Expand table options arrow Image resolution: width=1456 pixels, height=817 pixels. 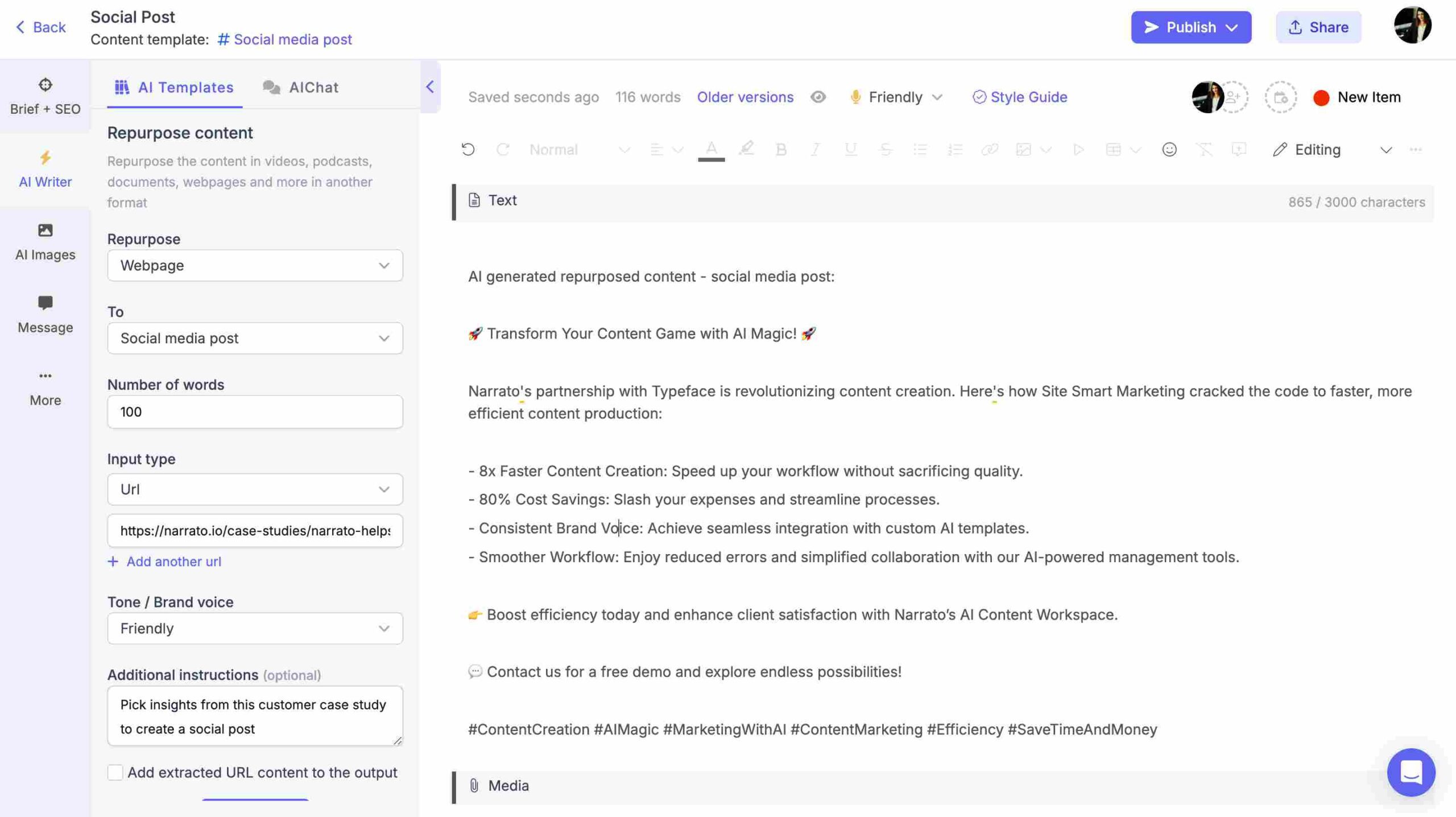(x=1135, y=150)
